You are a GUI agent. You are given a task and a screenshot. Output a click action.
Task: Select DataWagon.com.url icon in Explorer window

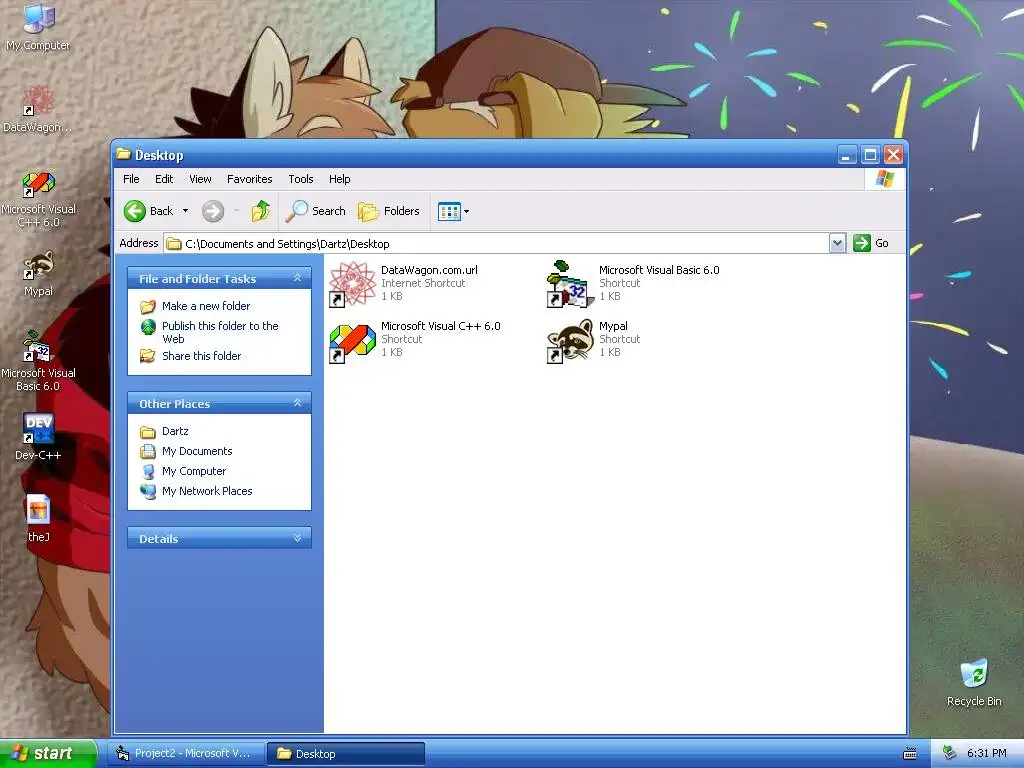tap(353, 283)
